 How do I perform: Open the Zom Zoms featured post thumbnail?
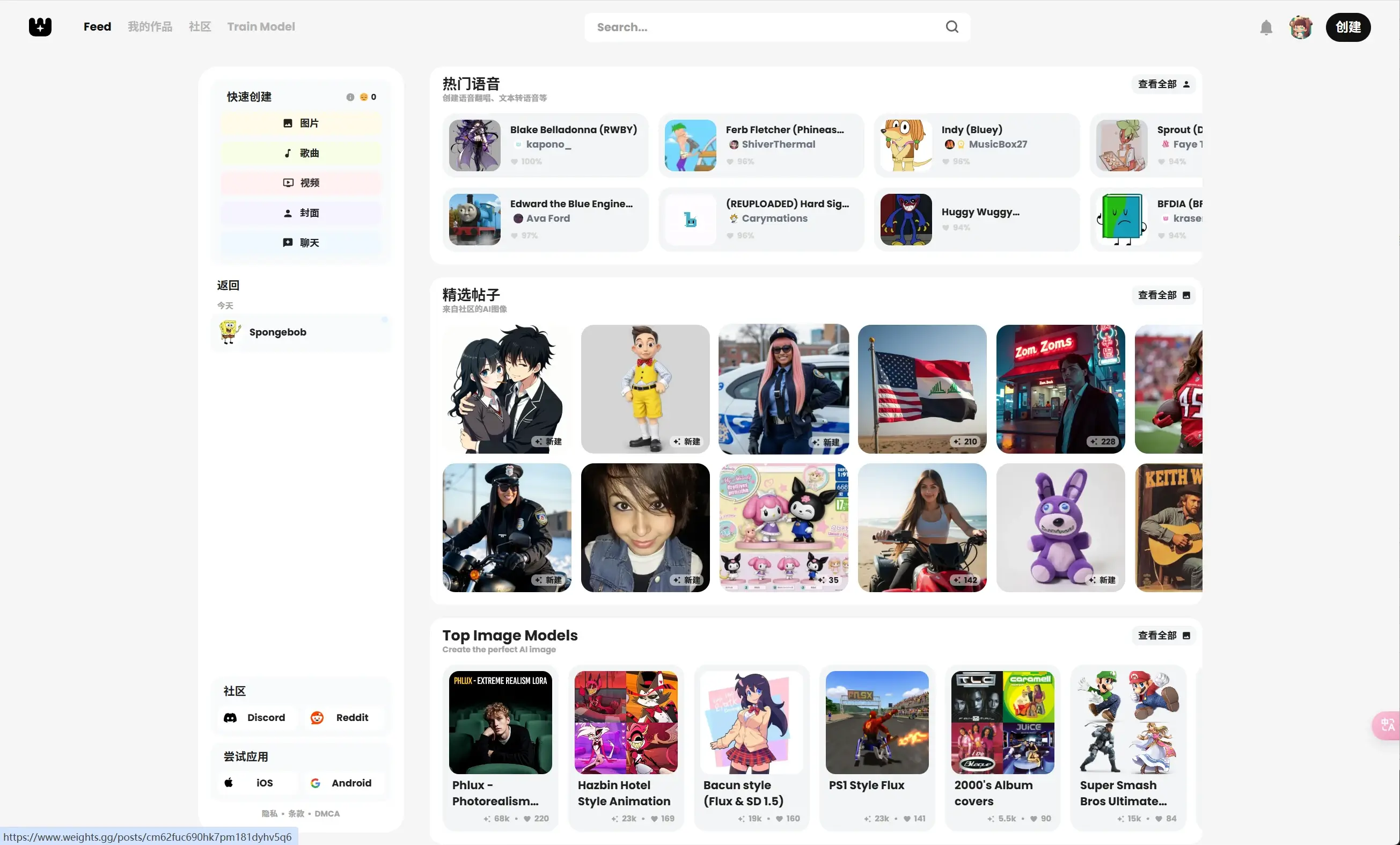[1060, 389]
